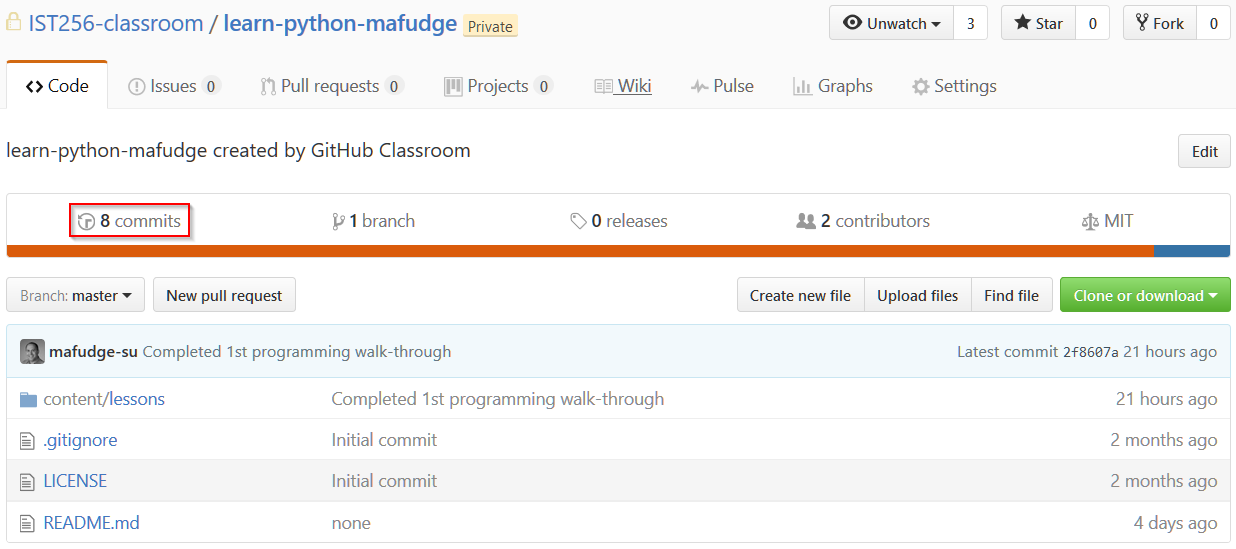Toggle Unwatch for this repository
This screenshot has width=1236, height=549.
click(x=892, y=23)
